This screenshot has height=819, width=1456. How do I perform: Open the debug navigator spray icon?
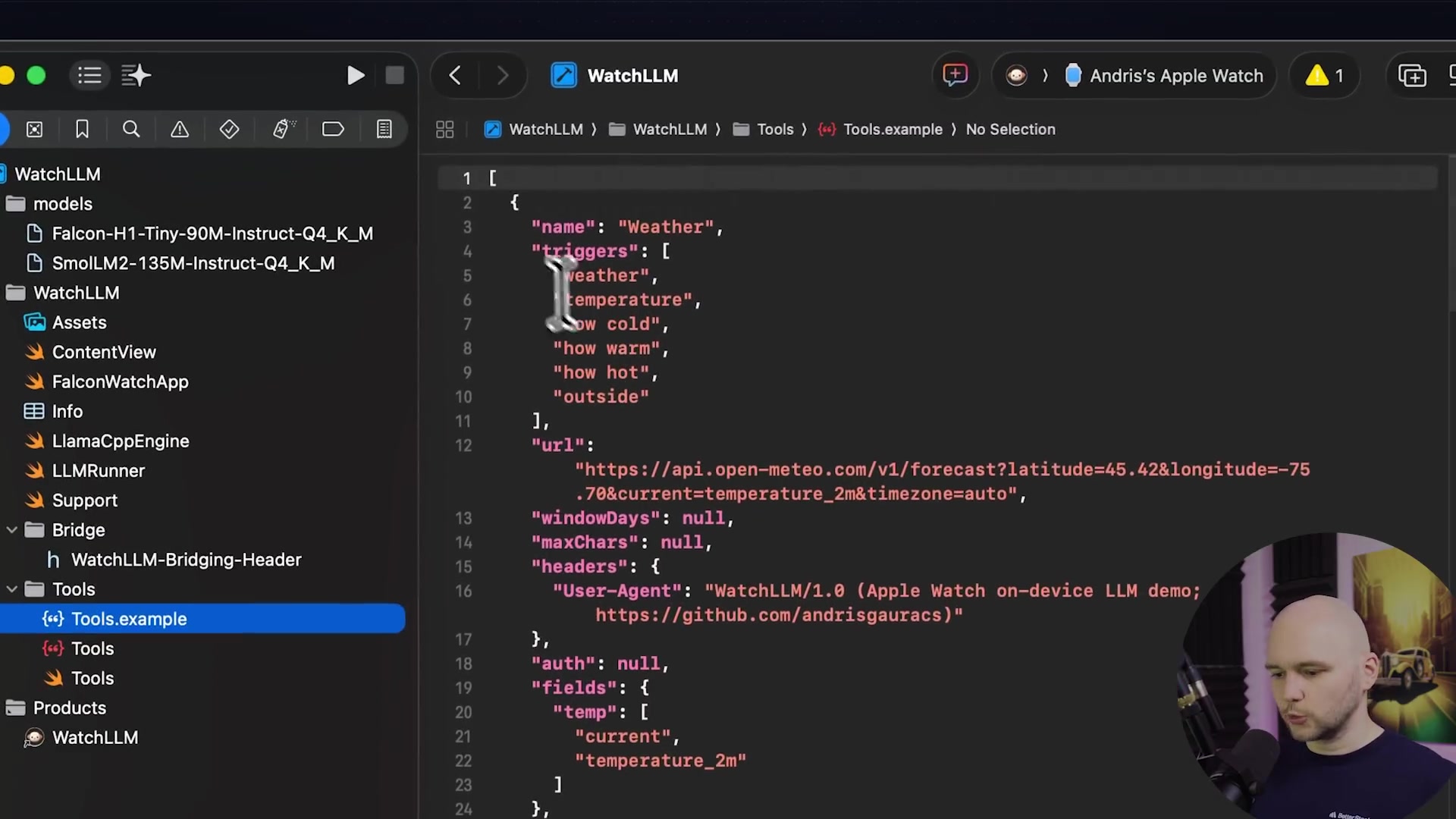tap(284, 130)
